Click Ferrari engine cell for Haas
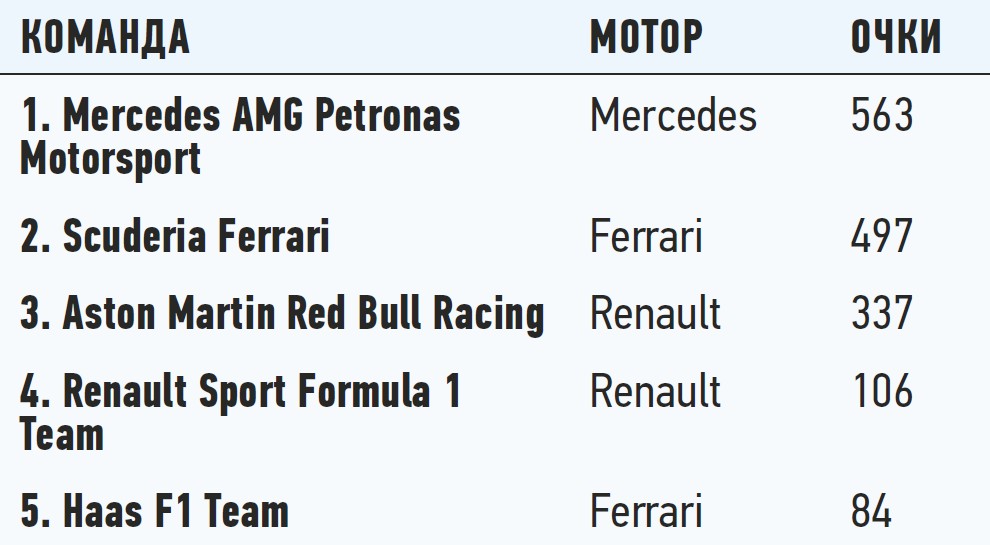The image size is (990, 545). click(x=646, y=512)
